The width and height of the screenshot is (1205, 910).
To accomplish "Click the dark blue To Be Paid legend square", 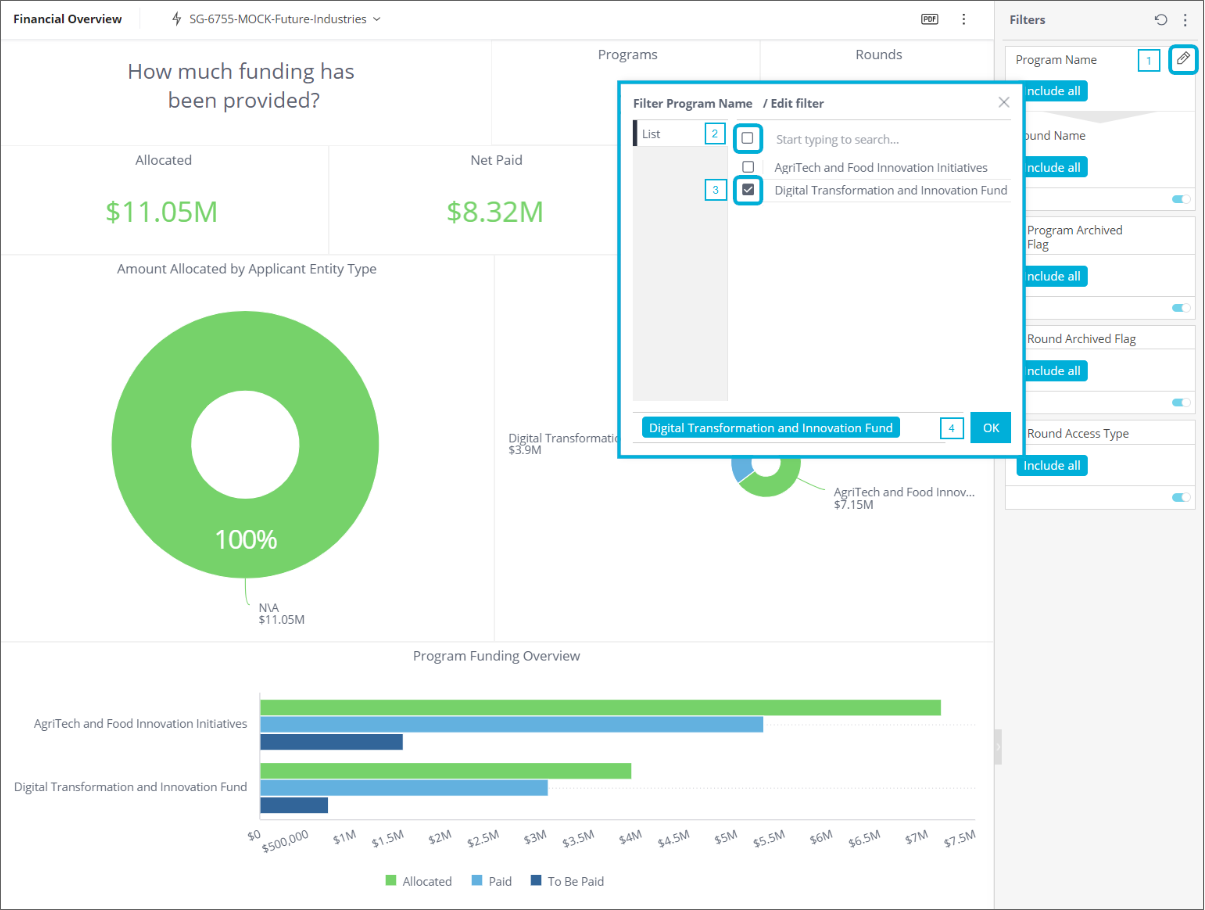I will 536,881.
